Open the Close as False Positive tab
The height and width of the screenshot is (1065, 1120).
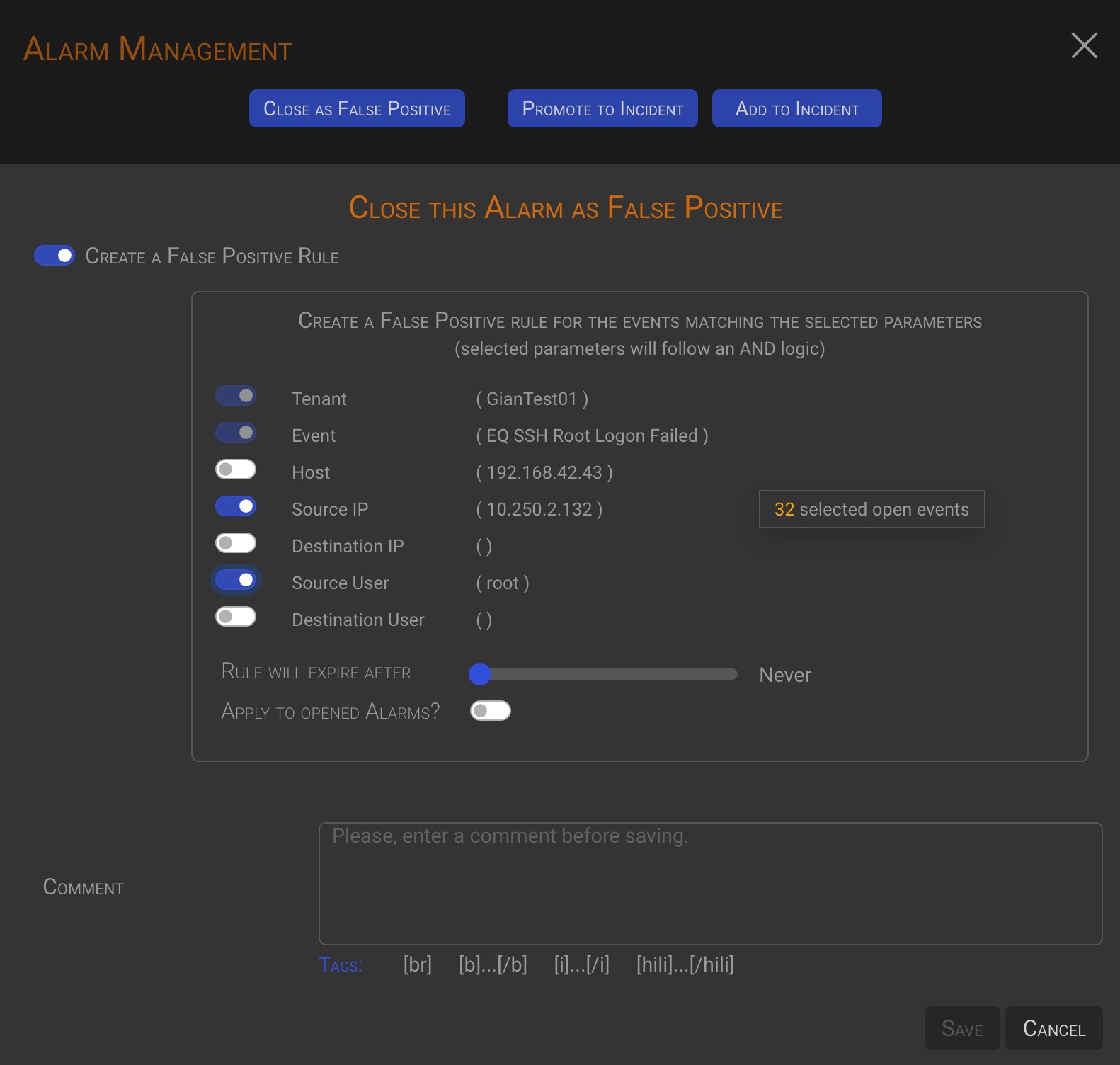(357, 109)
